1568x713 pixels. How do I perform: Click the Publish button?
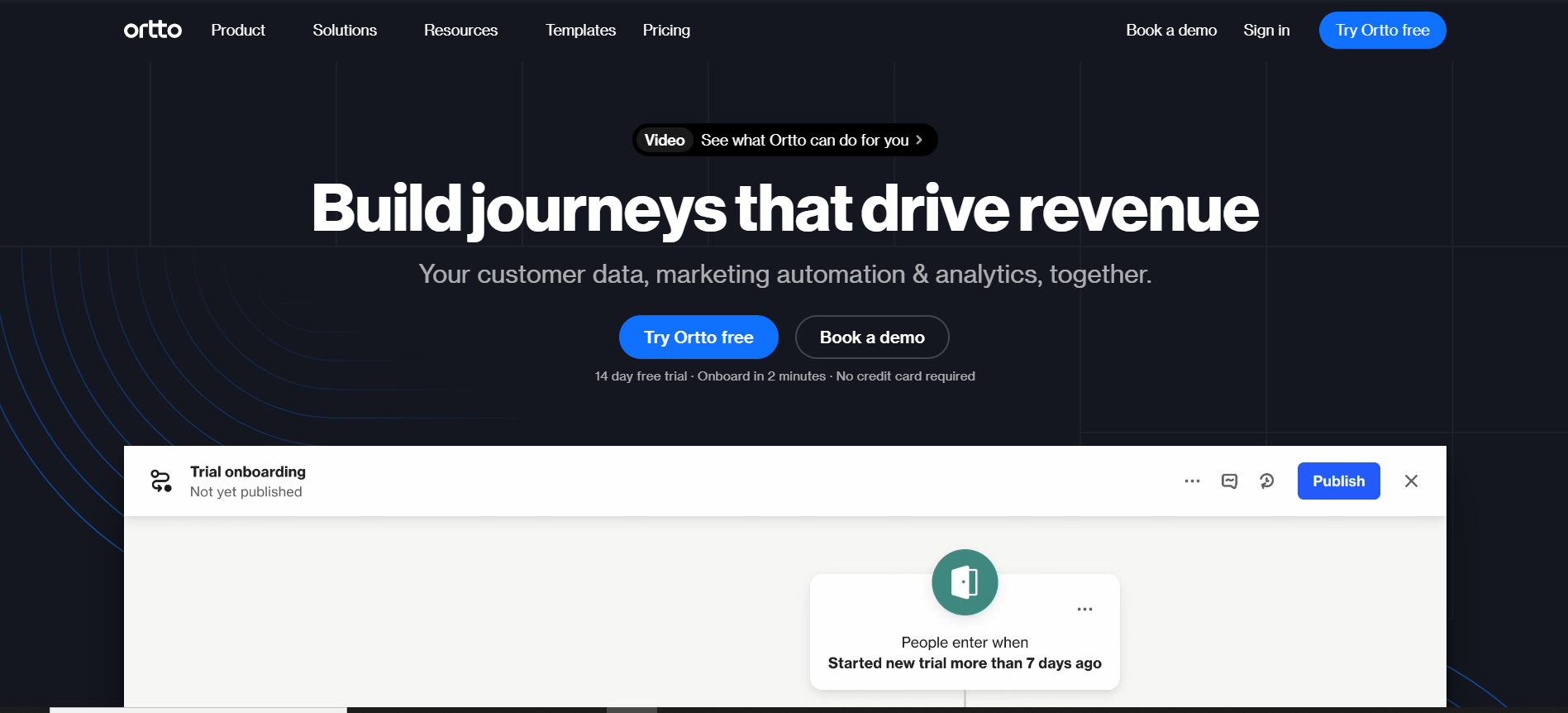(1338, 481)
